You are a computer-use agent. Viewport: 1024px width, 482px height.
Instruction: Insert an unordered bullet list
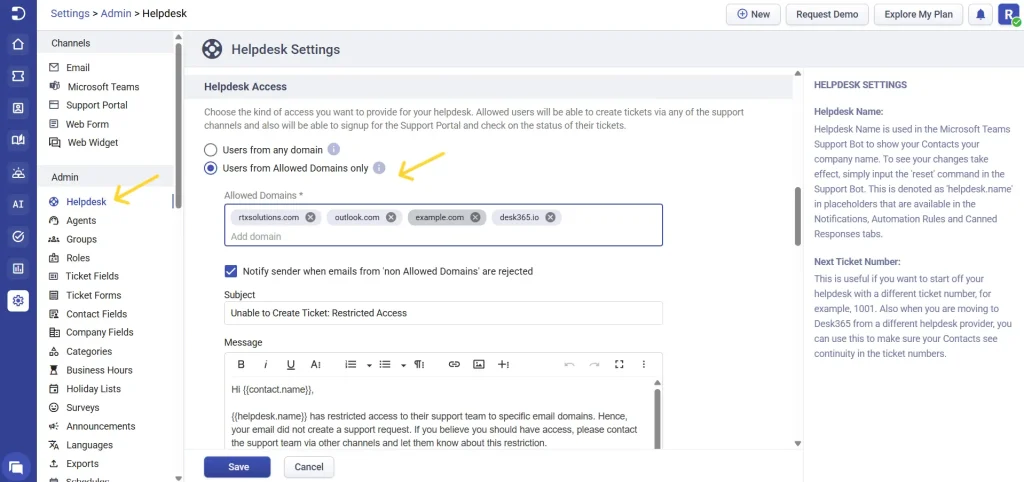[x=385, y=364]
